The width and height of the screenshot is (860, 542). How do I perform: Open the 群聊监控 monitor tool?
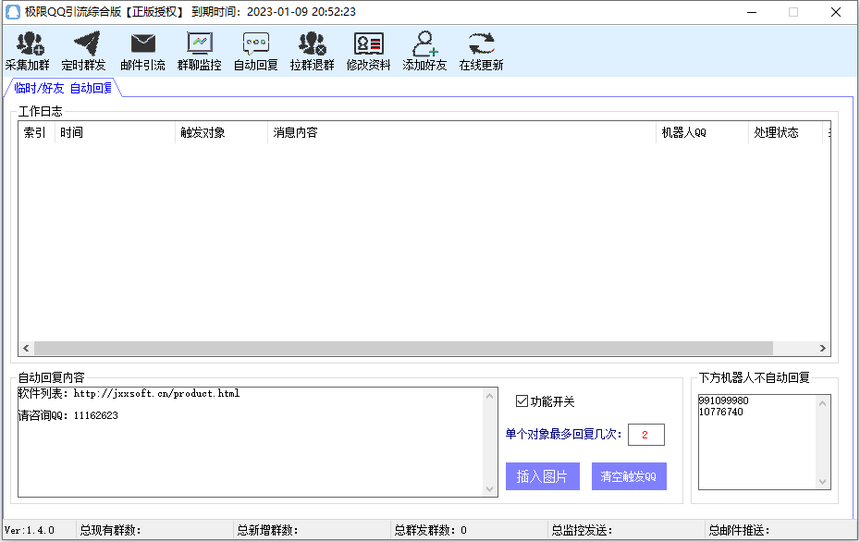coord(199,51)
